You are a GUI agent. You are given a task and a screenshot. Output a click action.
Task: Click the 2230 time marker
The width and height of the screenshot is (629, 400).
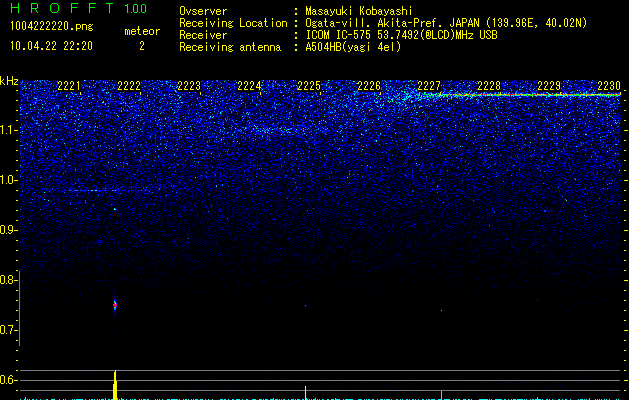pyautogui.click(x=609, y=86)
